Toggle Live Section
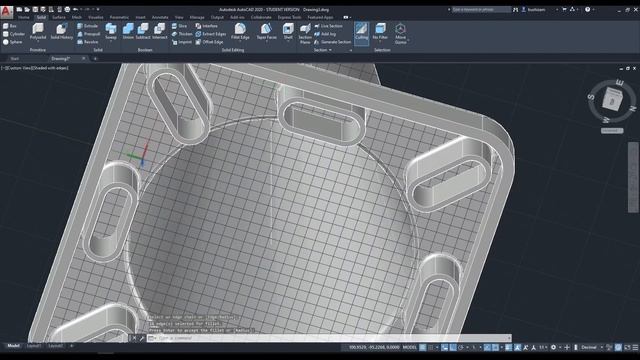This screenshot has height=360, width=640. tap(328, 26)
